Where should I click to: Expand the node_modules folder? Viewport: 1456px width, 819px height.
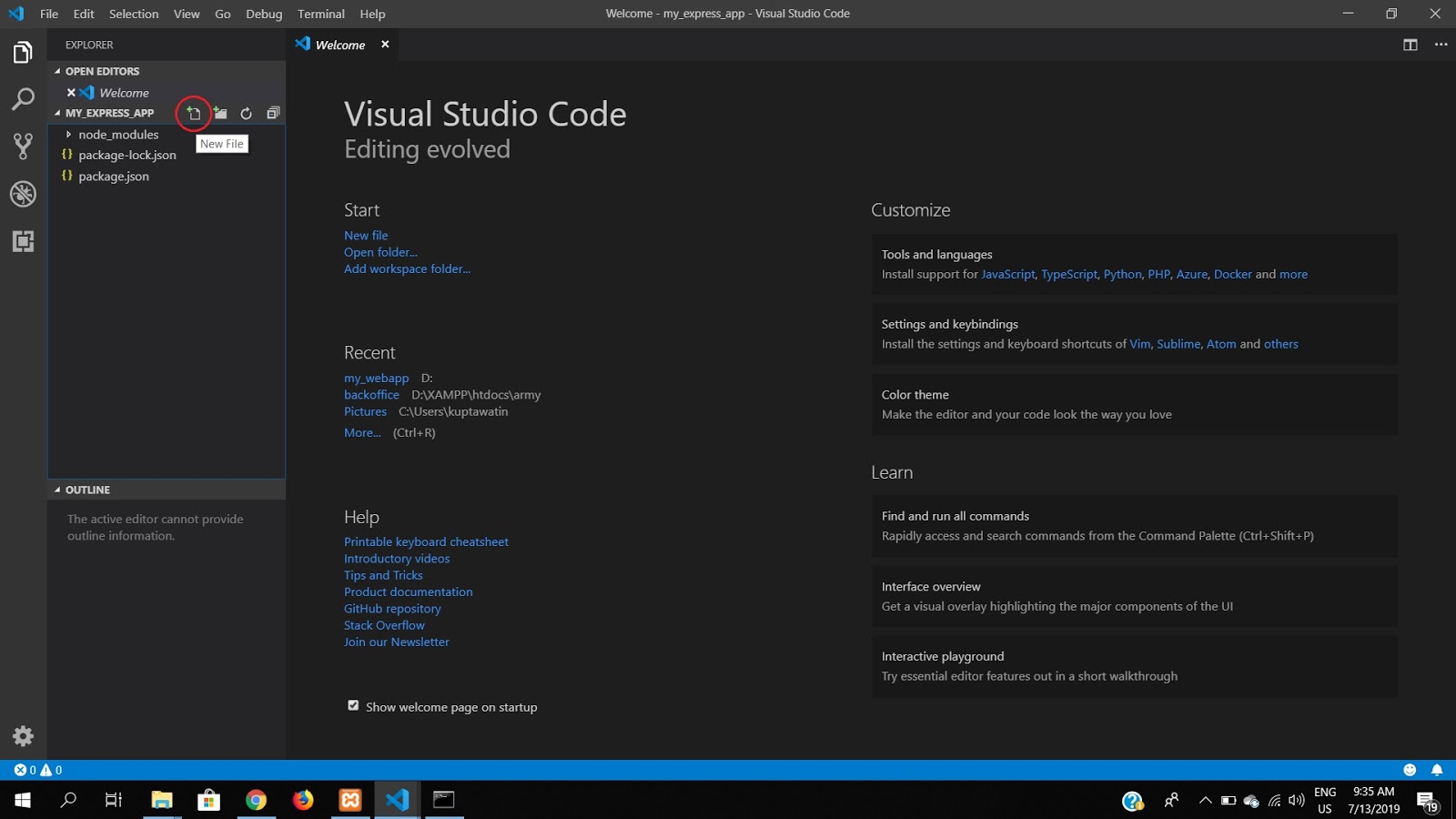pyautogui.click(x=69, y=134)
